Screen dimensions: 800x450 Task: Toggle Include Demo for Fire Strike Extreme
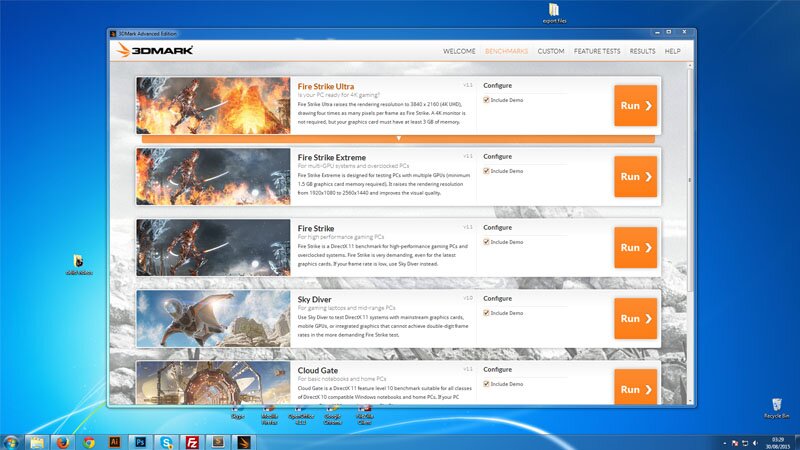point(486,171)
